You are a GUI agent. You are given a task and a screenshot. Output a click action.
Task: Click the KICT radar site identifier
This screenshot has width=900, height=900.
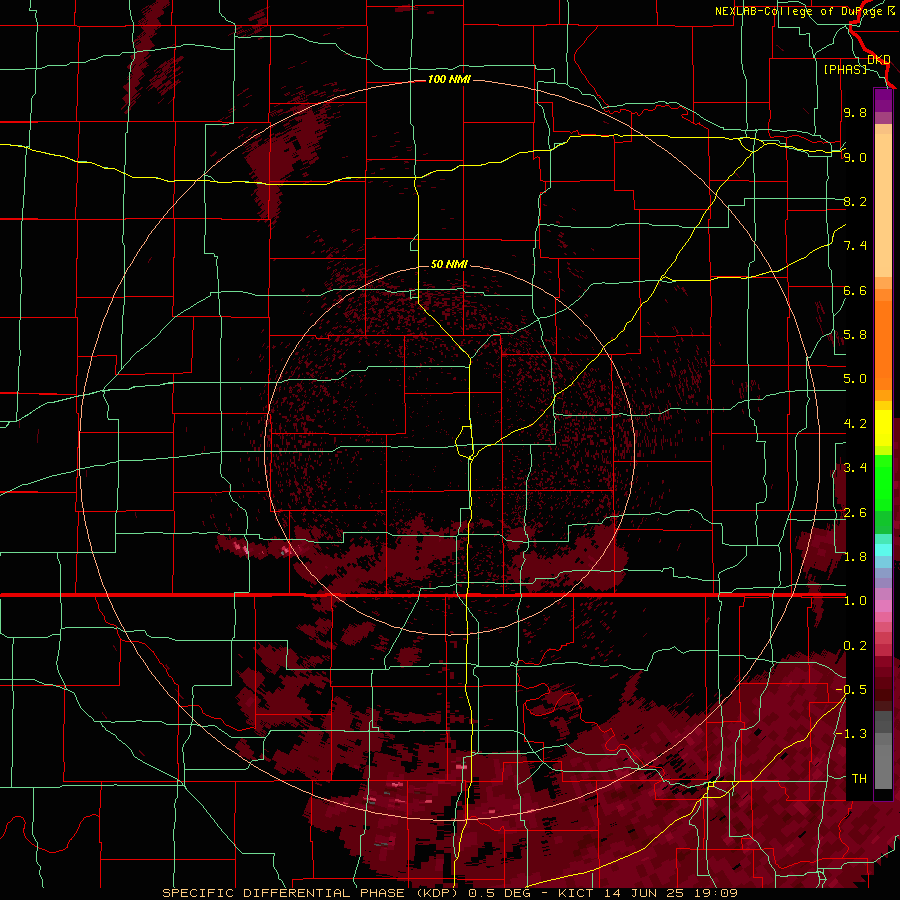578,893
